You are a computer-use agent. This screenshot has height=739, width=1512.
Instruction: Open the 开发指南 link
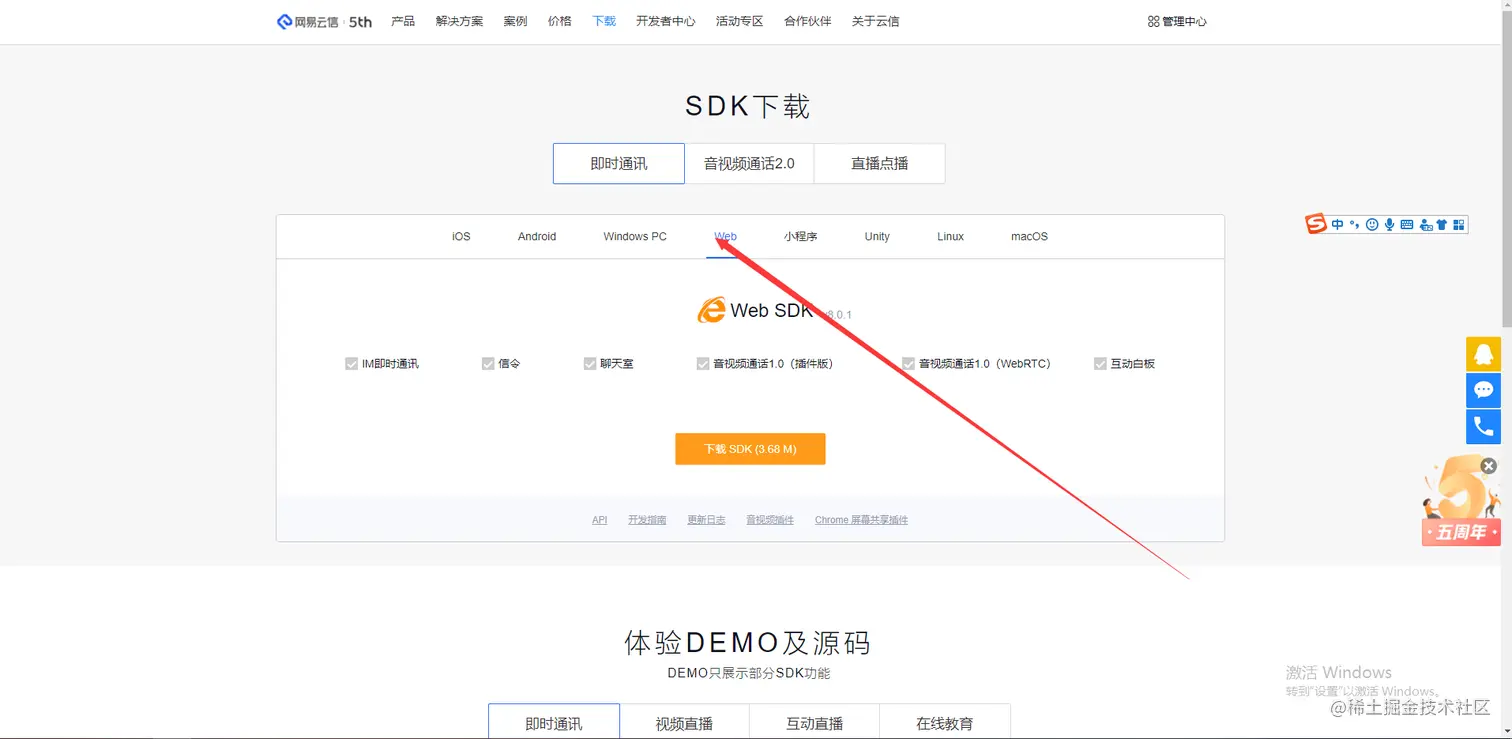(x=647, y=520)
